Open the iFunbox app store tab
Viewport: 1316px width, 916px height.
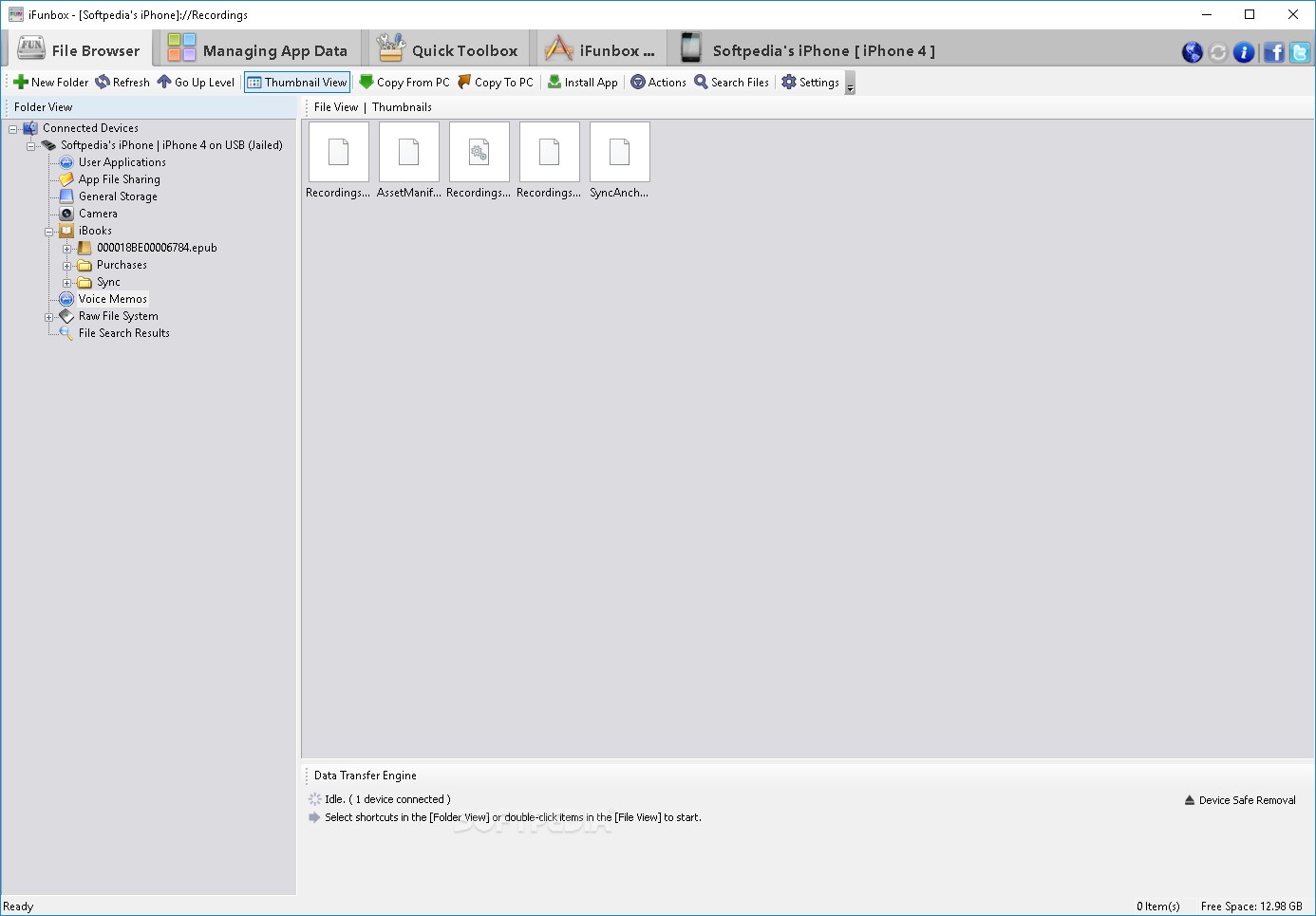point(599,50)
